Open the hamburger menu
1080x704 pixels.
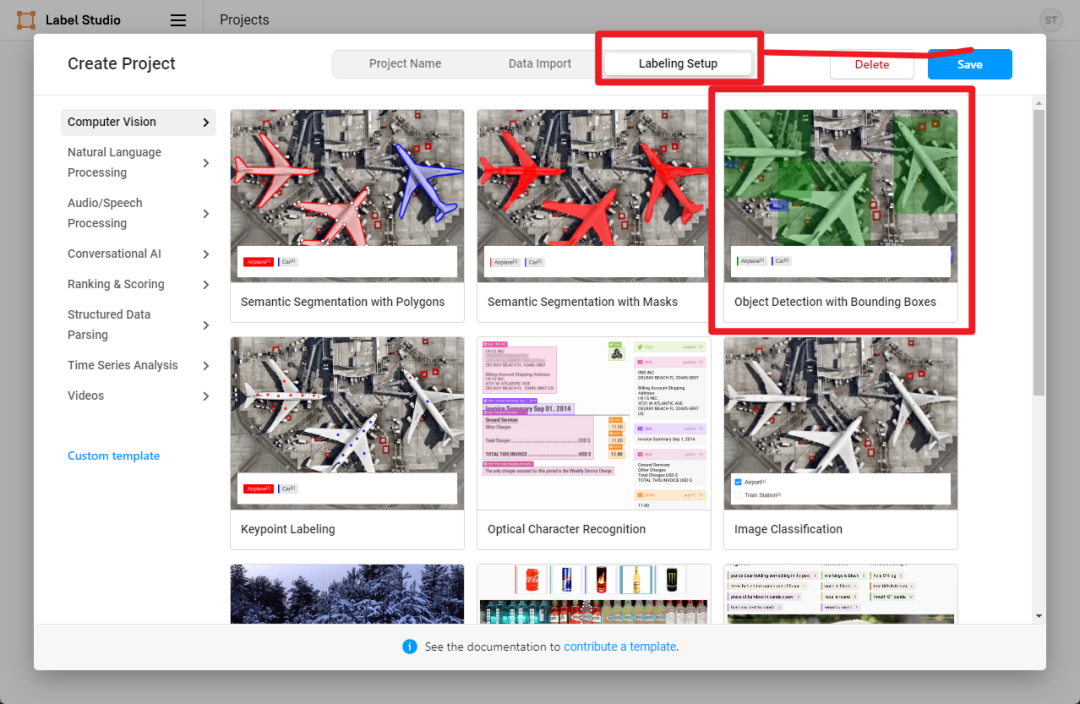[178, 20]
